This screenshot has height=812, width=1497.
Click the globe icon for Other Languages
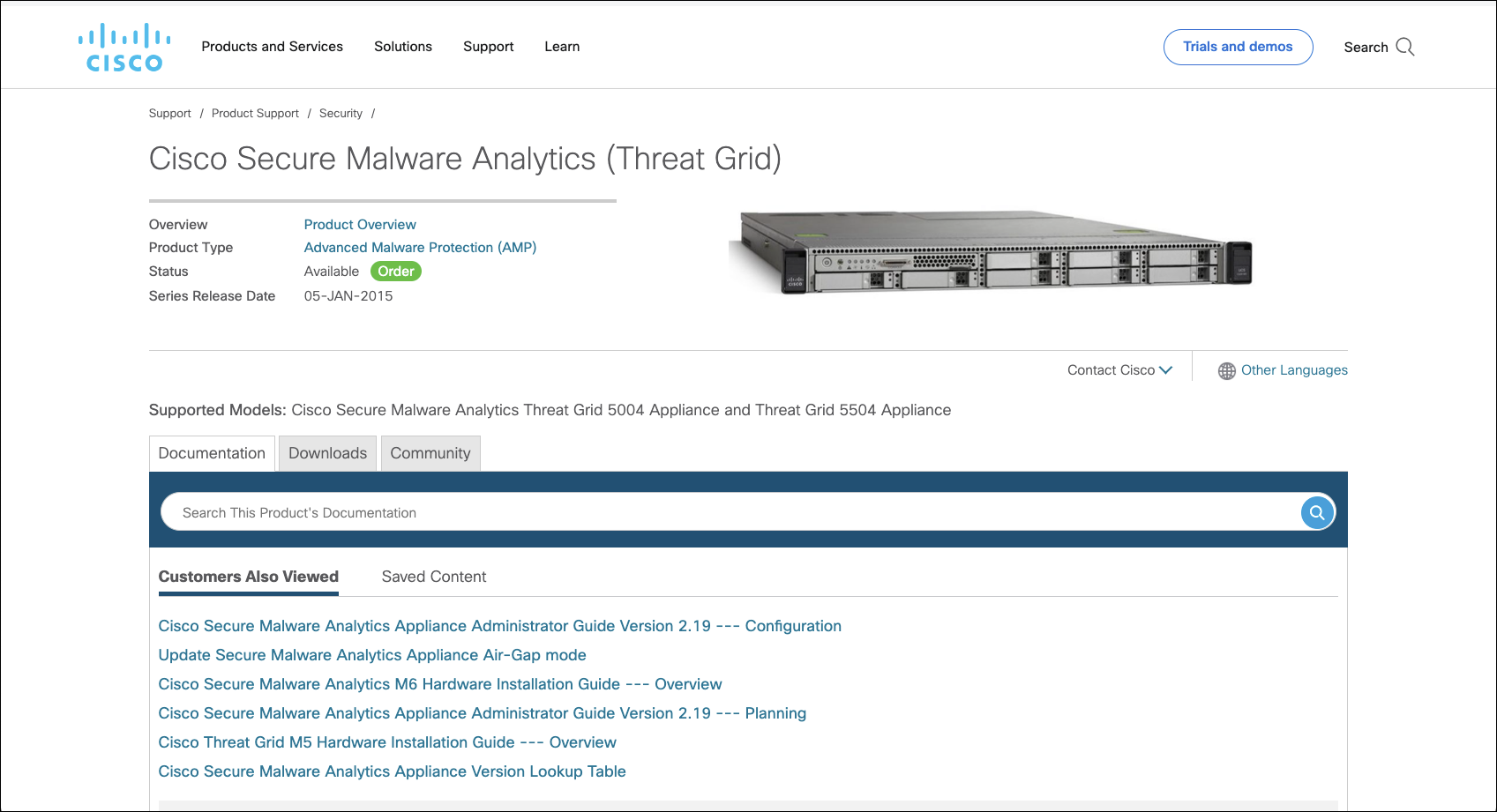1226,370
